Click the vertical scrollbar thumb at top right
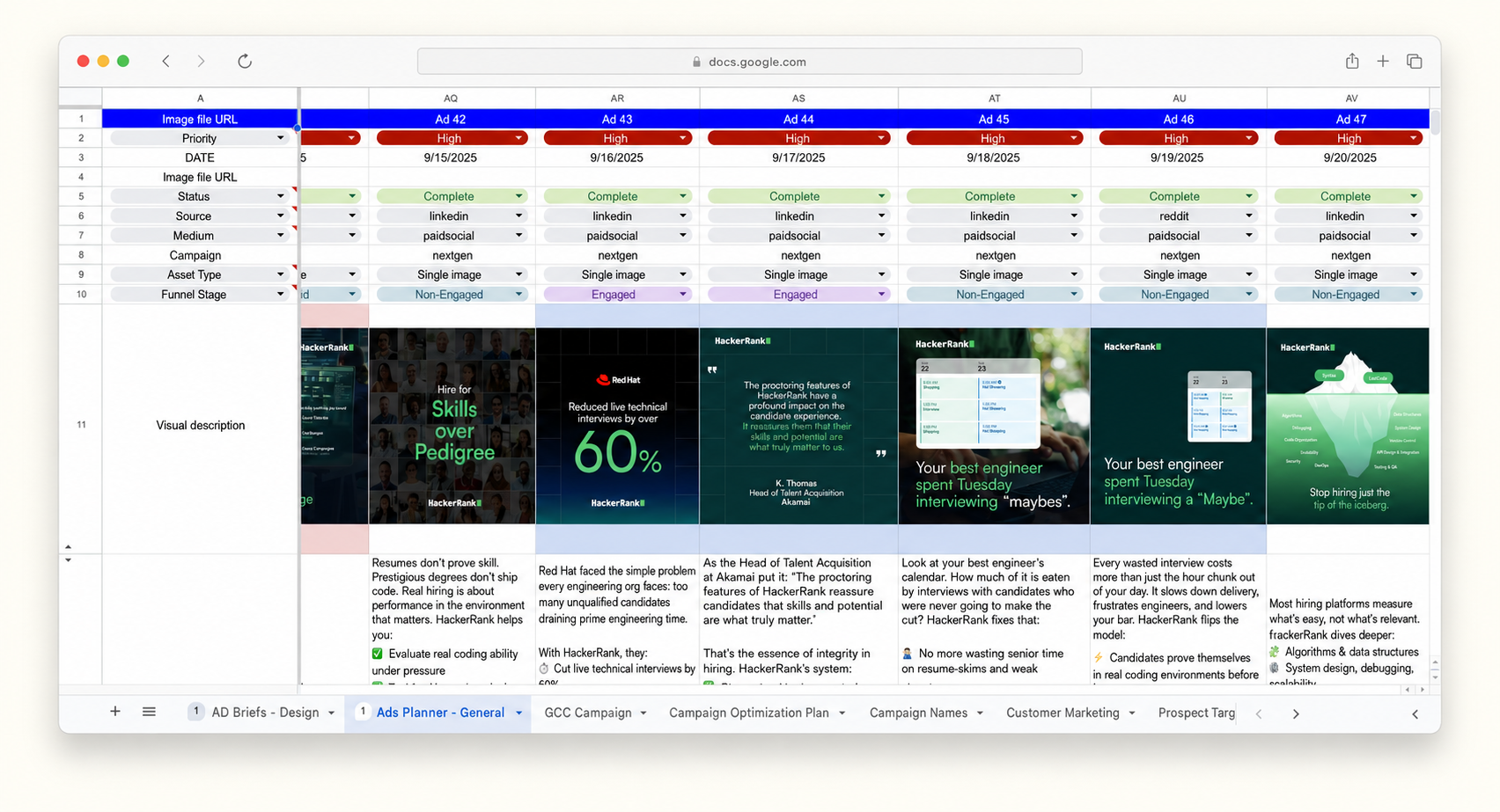 [1435, 121]
